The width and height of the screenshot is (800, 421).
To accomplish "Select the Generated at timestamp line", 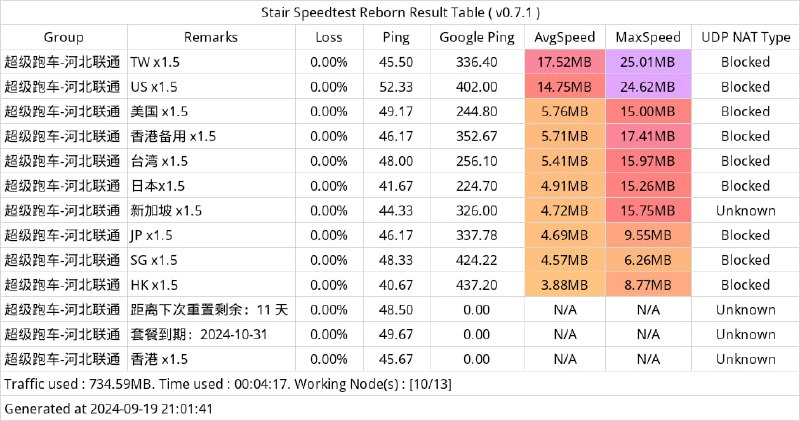I will click(x=109, y=409).
